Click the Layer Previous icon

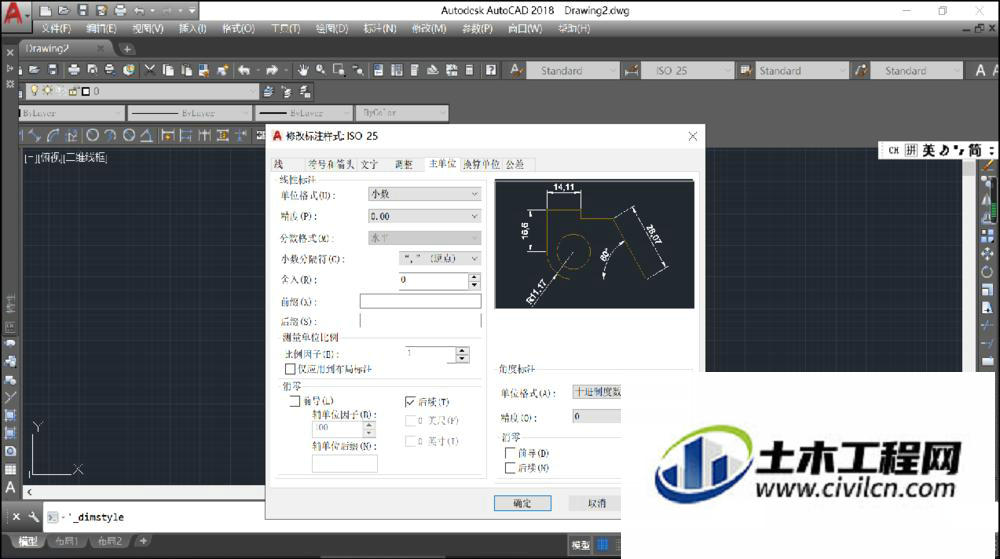point(286,92)
